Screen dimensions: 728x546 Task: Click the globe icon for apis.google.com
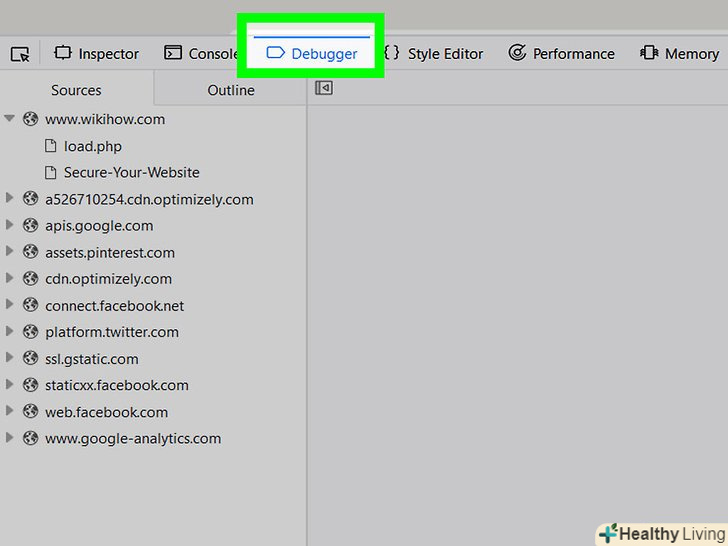click(31, 225)
